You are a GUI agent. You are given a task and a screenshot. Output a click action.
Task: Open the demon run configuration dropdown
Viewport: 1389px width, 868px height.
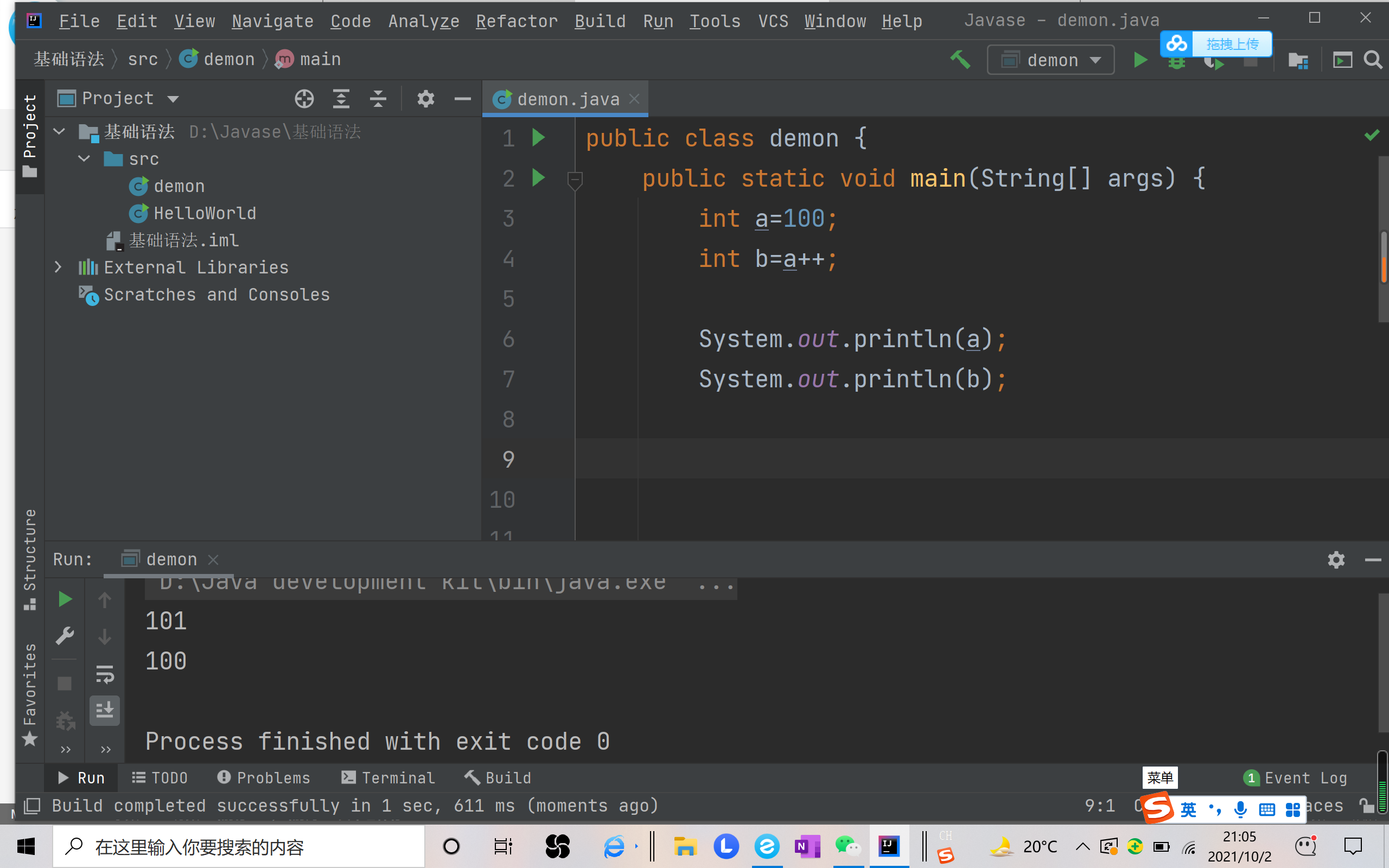(1050, 60)
